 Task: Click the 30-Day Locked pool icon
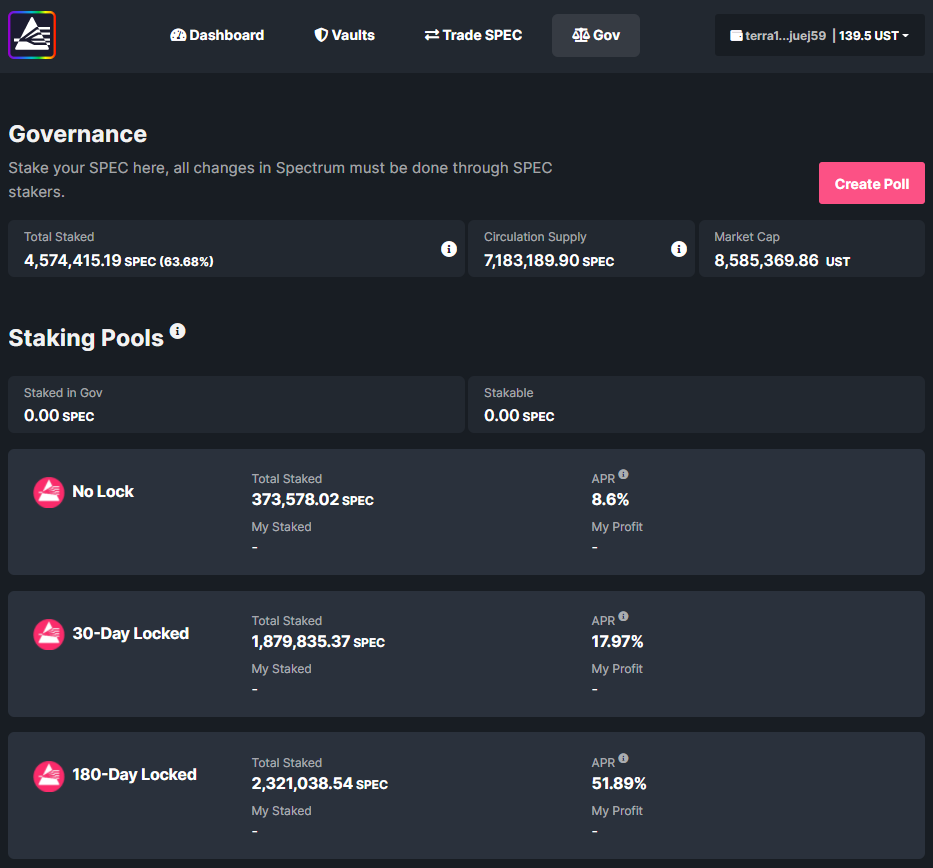click(49, 634)
